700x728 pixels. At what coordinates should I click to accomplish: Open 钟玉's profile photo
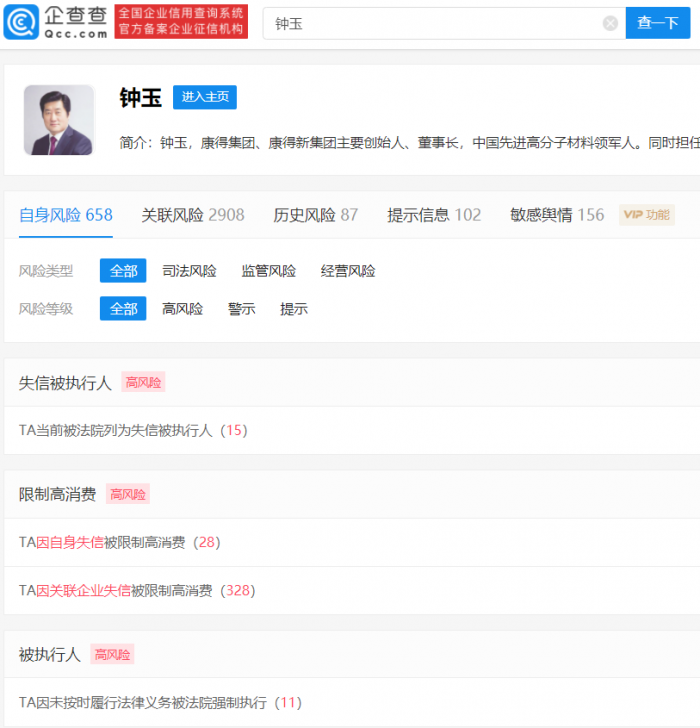[x=59, y=120]
